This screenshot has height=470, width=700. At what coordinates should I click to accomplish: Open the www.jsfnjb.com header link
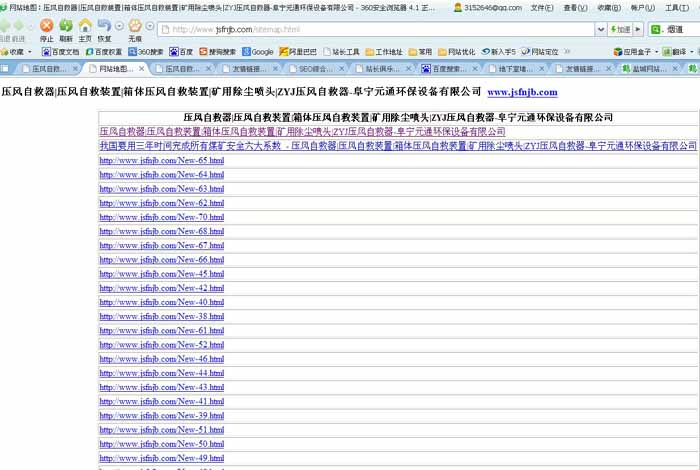[x=522, y=92]
